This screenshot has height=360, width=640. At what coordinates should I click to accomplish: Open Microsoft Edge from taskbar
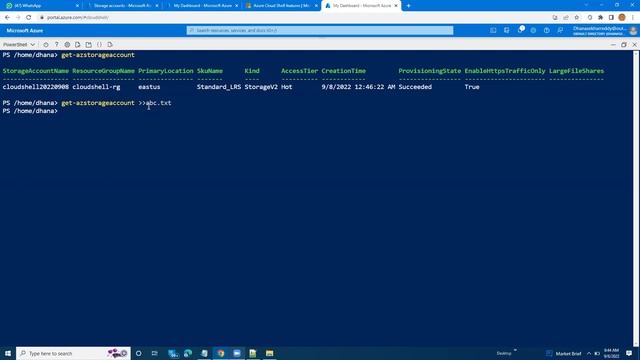click(188, 353)
